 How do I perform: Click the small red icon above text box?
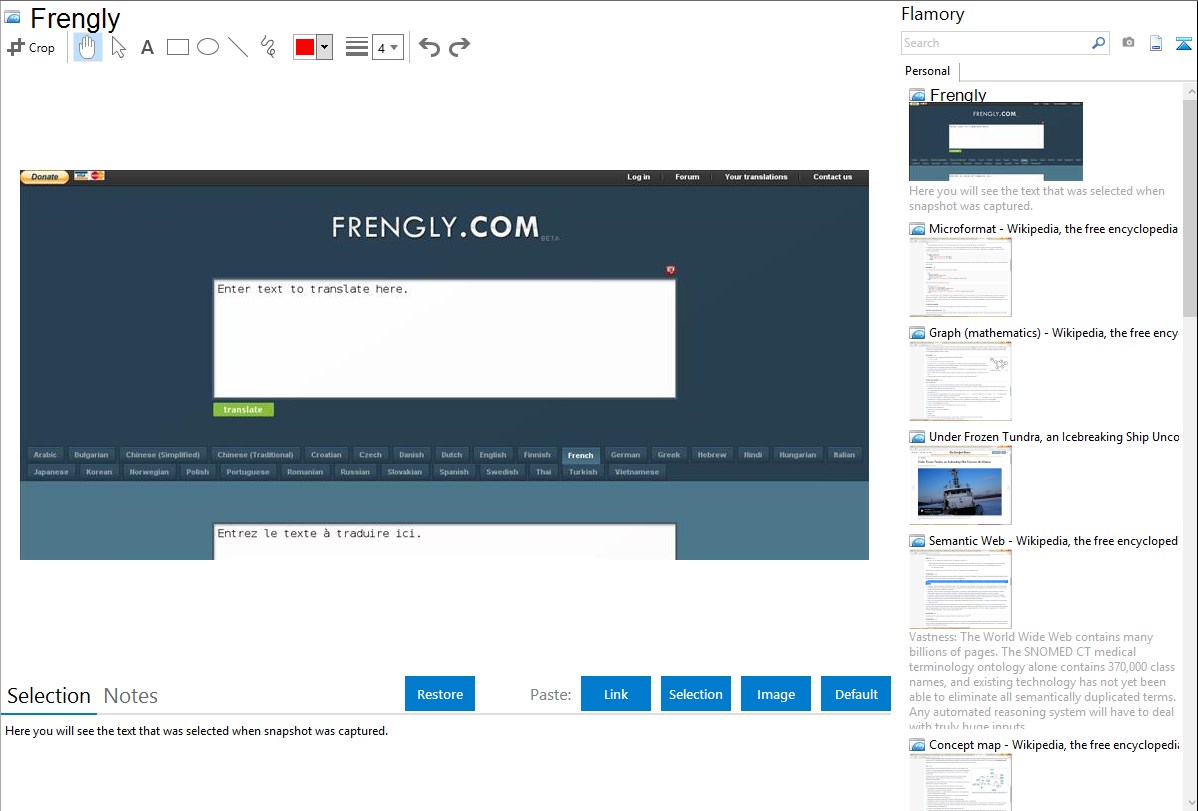tap(670, 270)
